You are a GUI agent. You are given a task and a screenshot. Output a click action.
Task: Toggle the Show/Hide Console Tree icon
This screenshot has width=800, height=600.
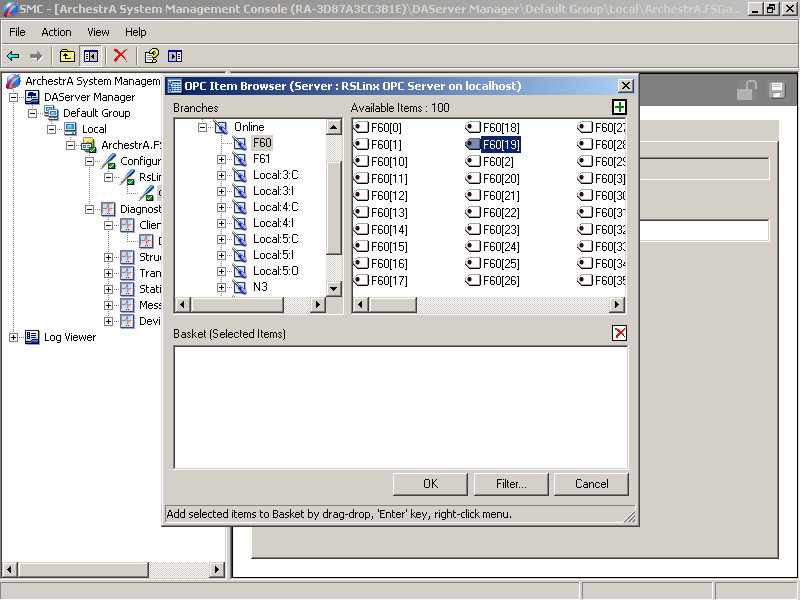click(91, 56)
